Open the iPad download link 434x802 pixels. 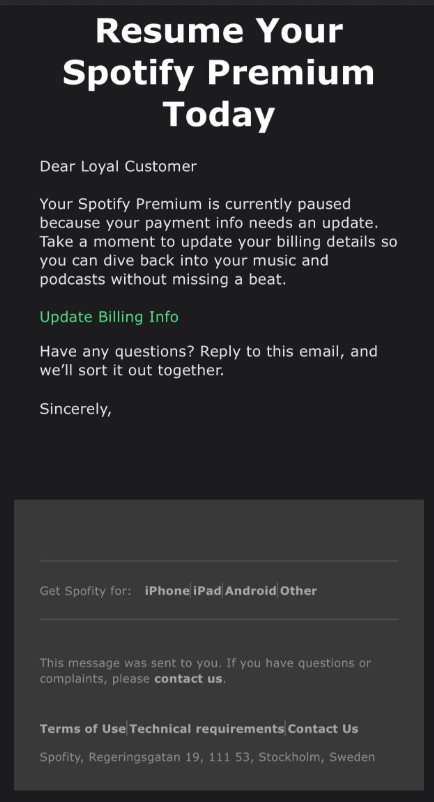[x=207, y=591]
